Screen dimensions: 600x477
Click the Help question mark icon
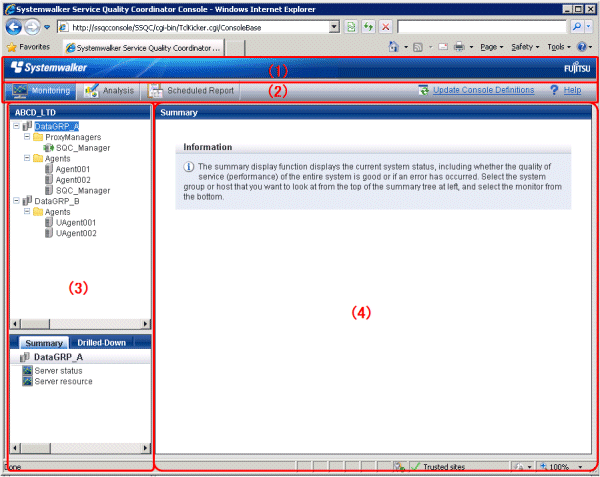[554, 90]
